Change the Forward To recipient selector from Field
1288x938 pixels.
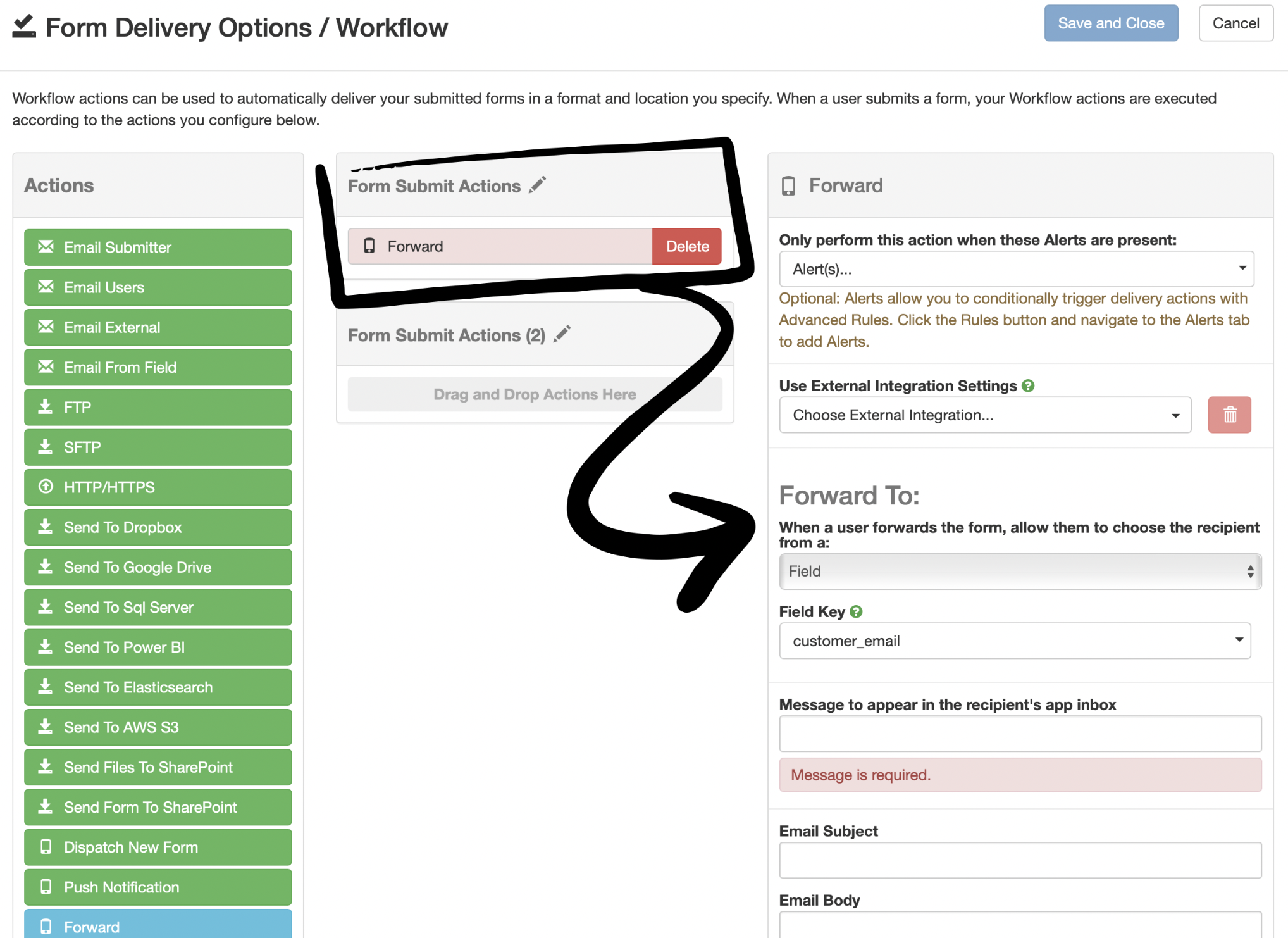(x=1019, y=571)
